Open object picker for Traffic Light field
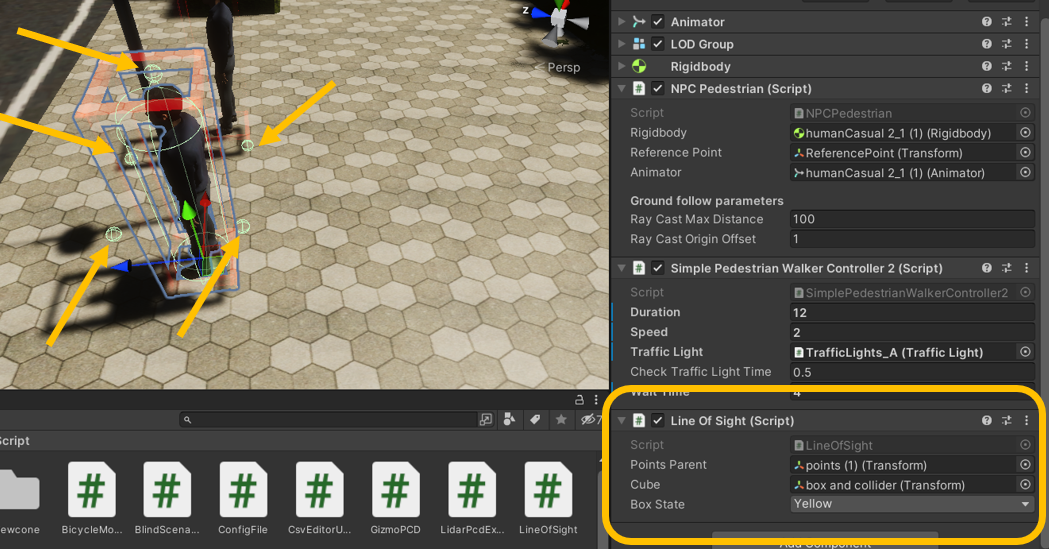Screen dimensions: 1049x552 pos(1025,352)
